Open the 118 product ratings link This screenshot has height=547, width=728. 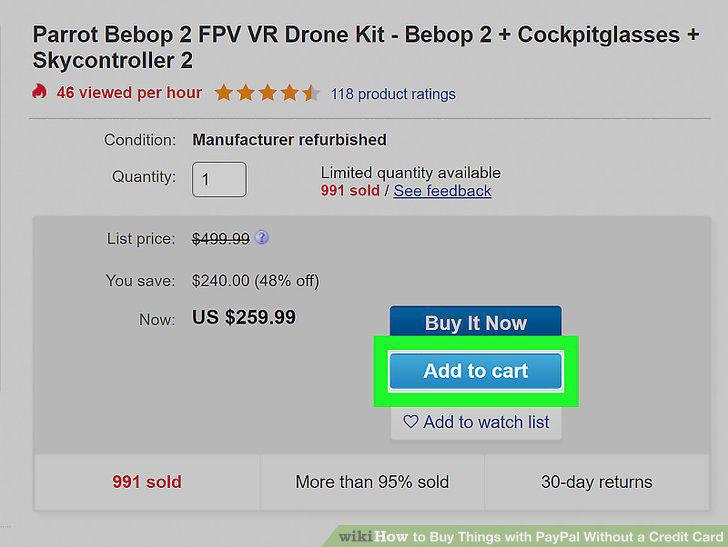(x=393, y=94)
